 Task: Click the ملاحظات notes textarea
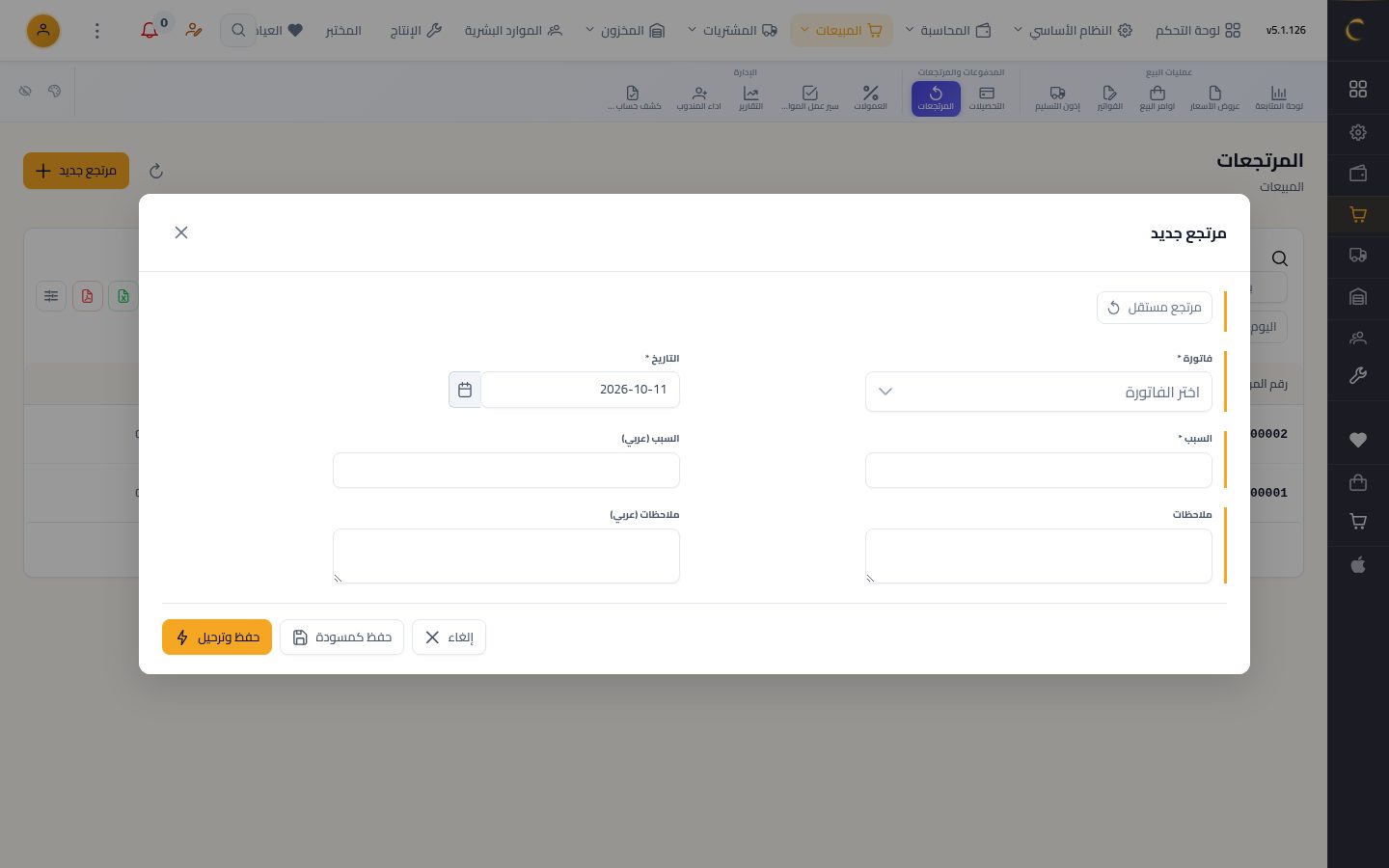point(1039,556)
